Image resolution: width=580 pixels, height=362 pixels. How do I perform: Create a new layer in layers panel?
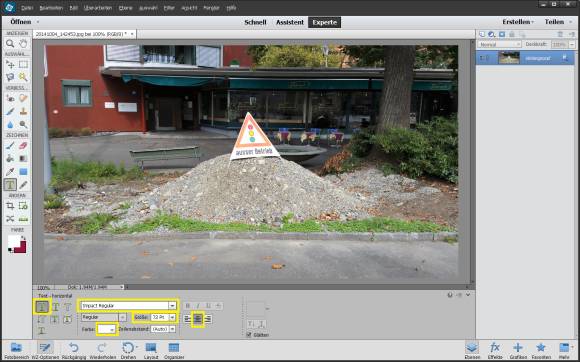click(x=482, y=34)
